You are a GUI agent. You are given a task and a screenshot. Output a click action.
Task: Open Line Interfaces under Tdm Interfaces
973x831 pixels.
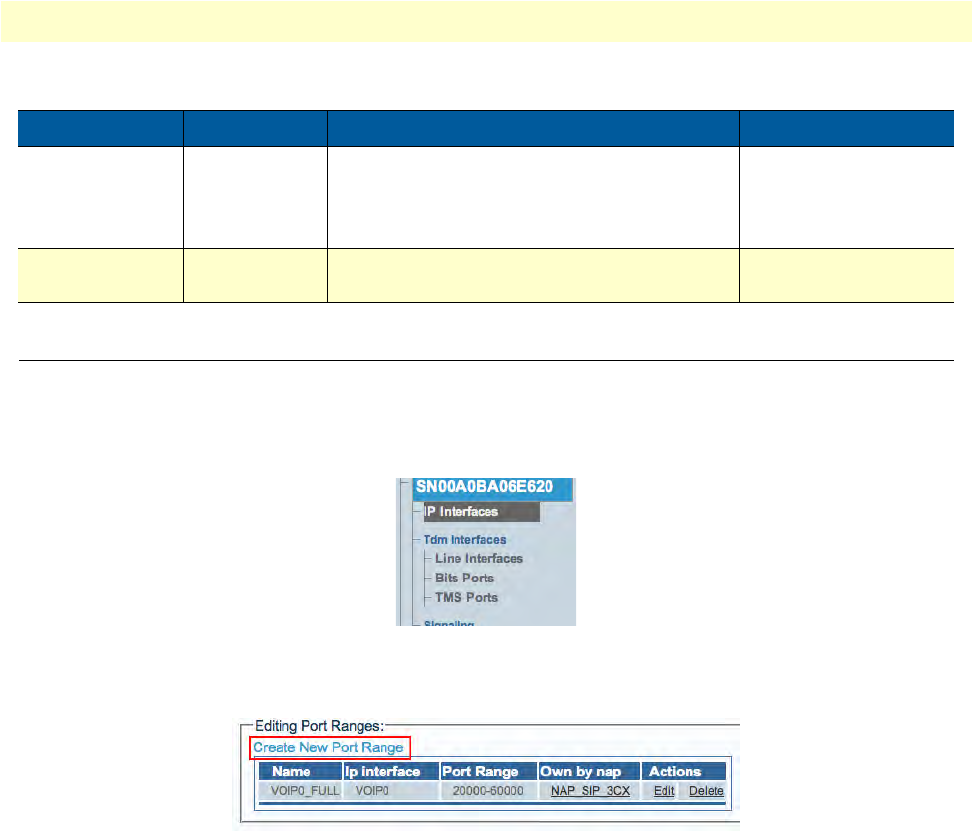point(478,559)
